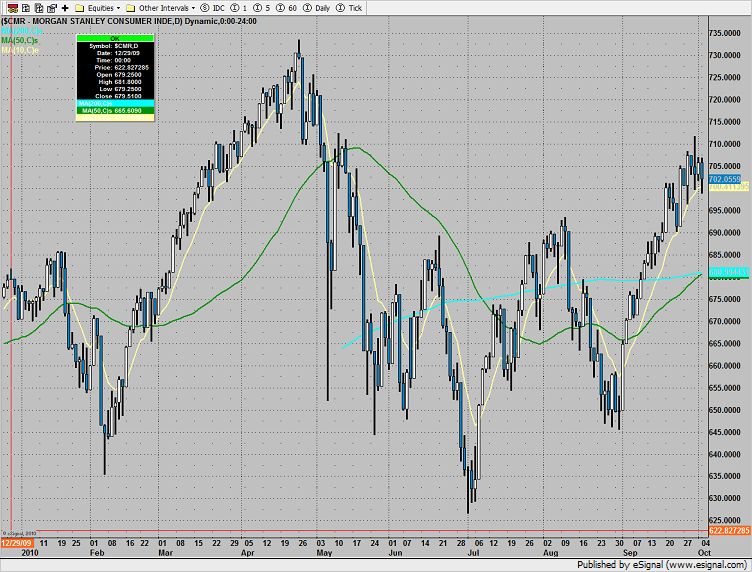
Task: Switch to the 1-minute interval
Action: [x=239, y=8]
